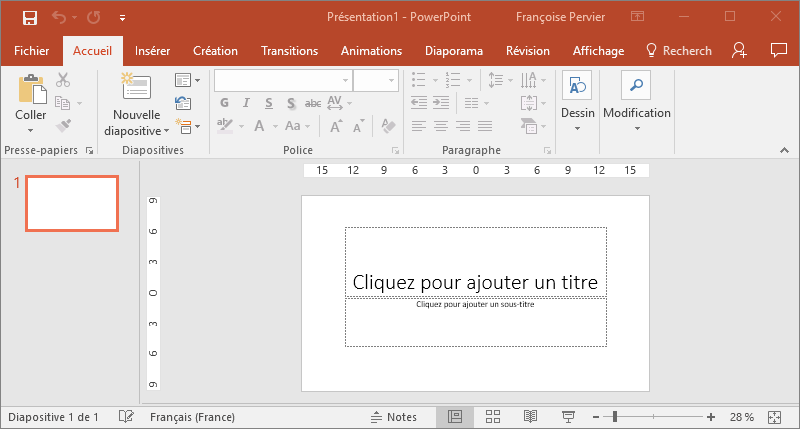Click the zoom slider handle
The image size is (800, 429).
615,417
